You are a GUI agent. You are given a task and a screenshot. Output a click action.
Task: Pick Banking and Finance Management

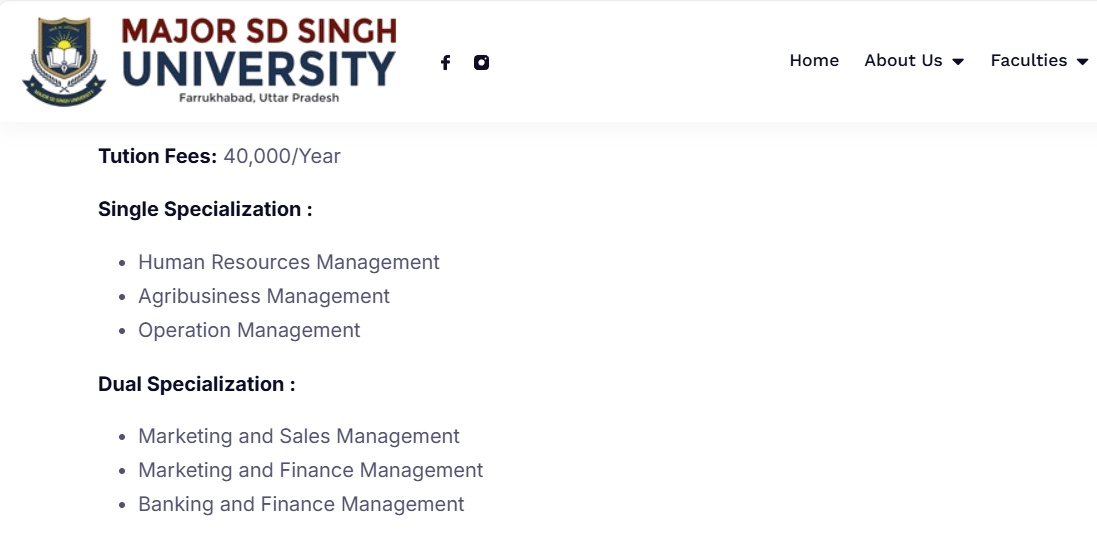pos(301,504)
